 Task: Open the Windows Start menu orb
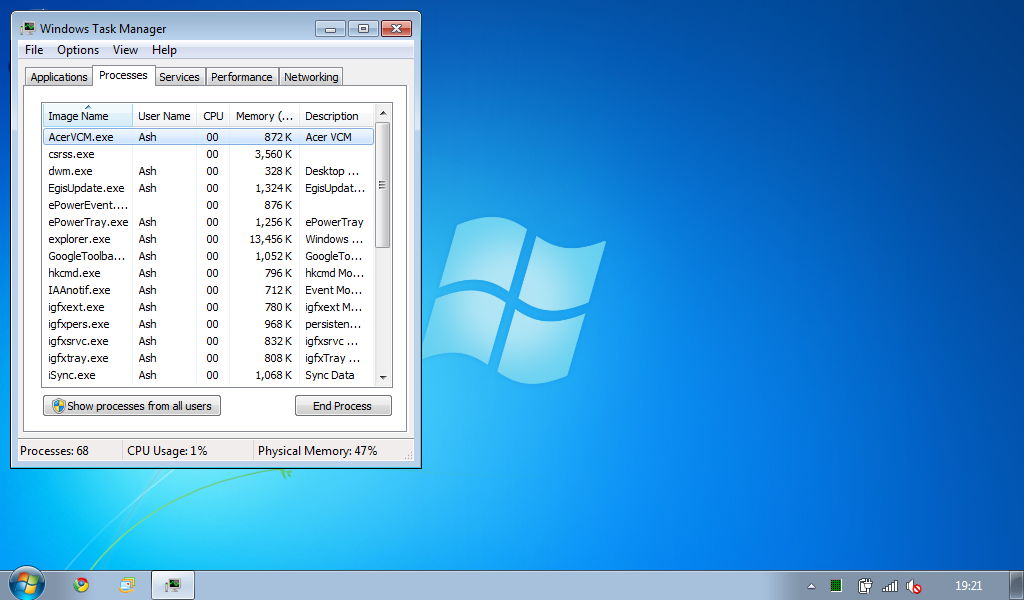point(27,584)
